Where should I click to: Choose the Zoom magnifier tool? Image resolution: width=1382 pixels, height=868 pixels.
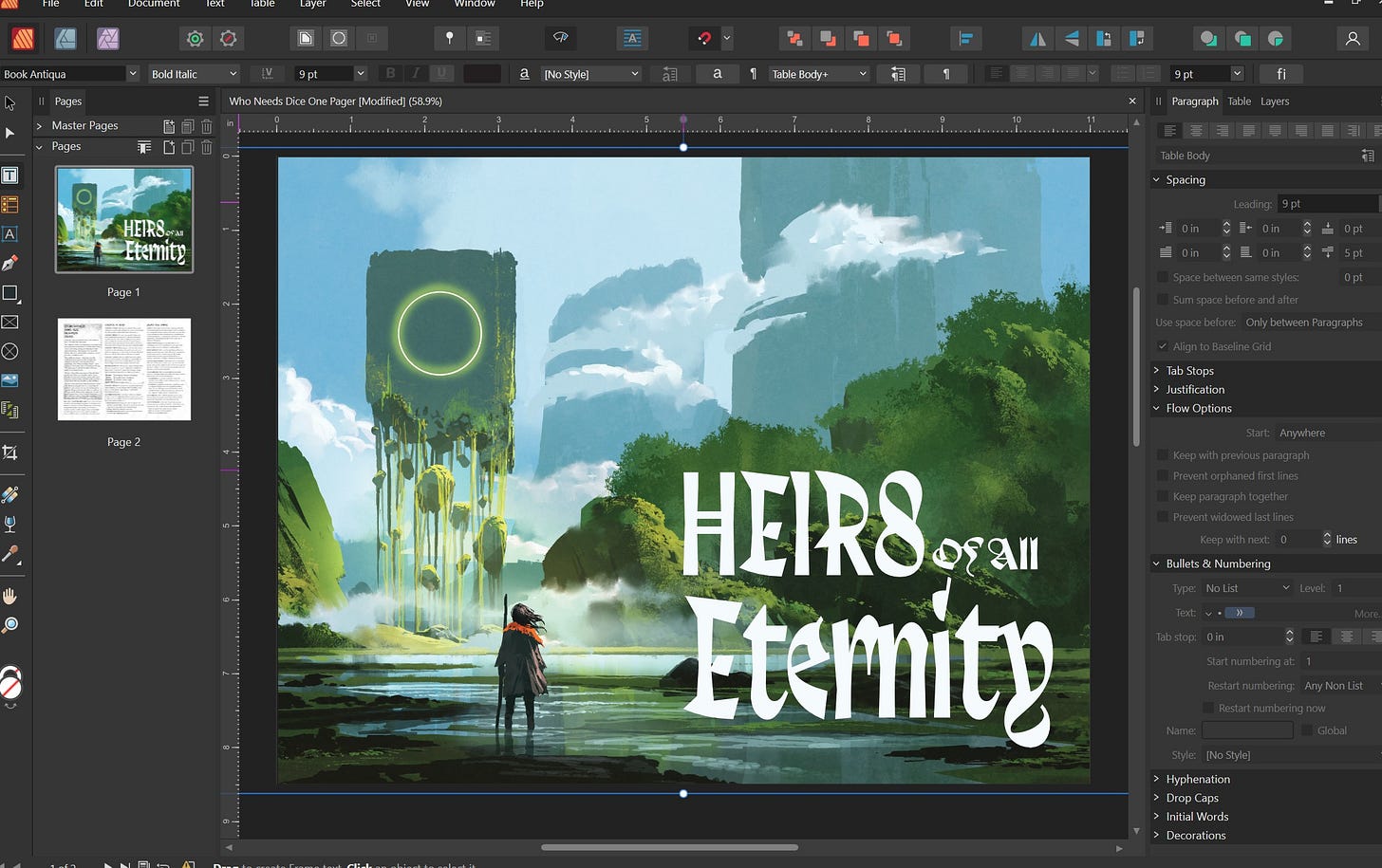point(10,625)
